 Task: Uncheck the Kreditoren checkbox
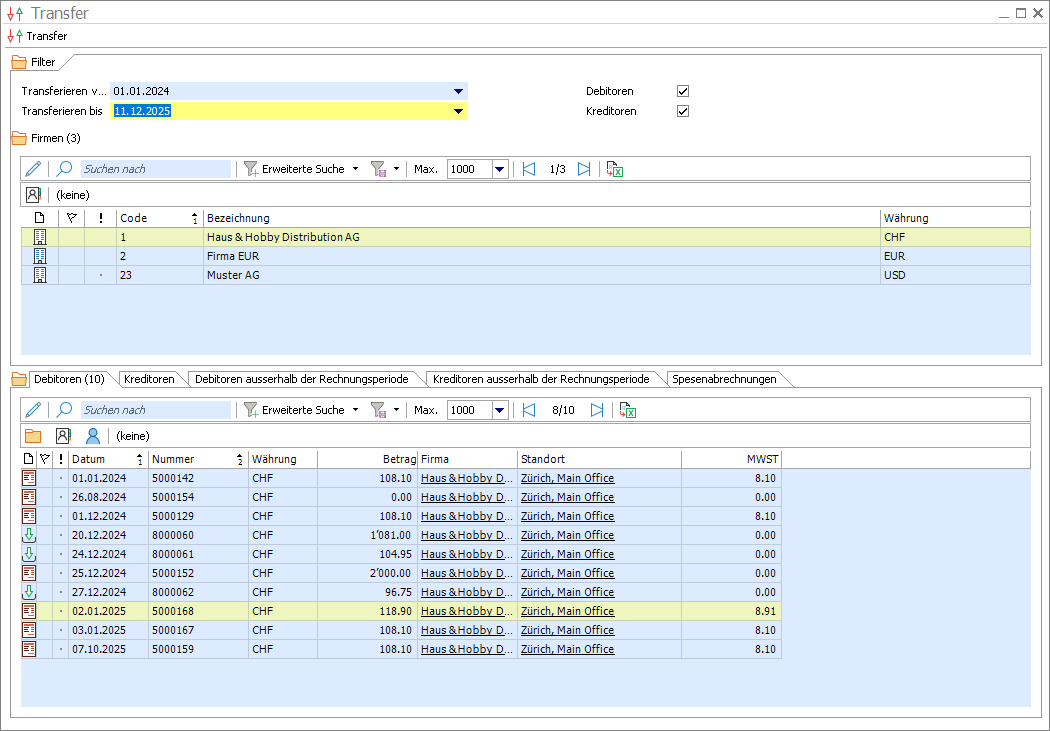(x=683, y=111)
